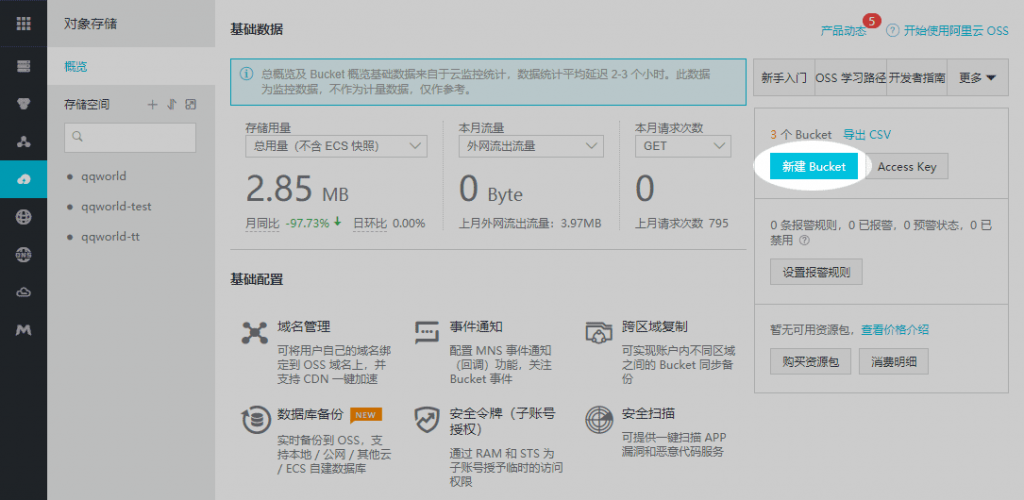
Task: Click the bucket search input field
Action: (x=131, y=137)
